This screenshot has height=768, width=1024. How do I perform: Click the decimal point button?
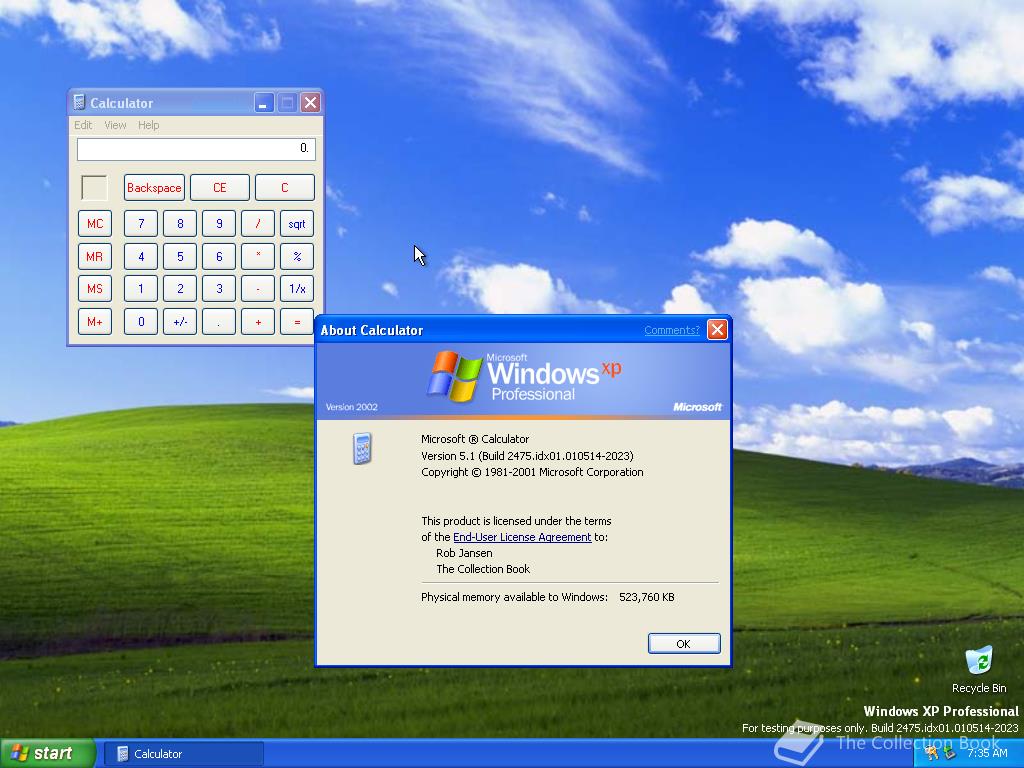(219, 321)
